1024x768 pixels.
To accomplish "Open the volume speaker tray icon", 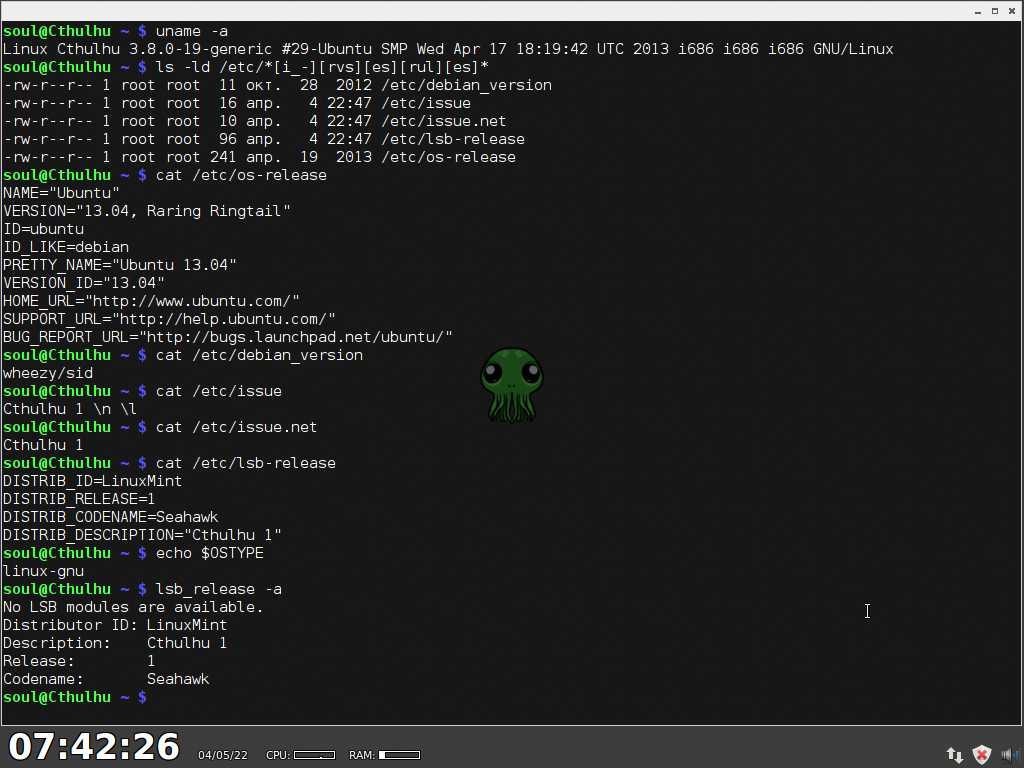I will pyautogui.click(x=1009, y=755).
